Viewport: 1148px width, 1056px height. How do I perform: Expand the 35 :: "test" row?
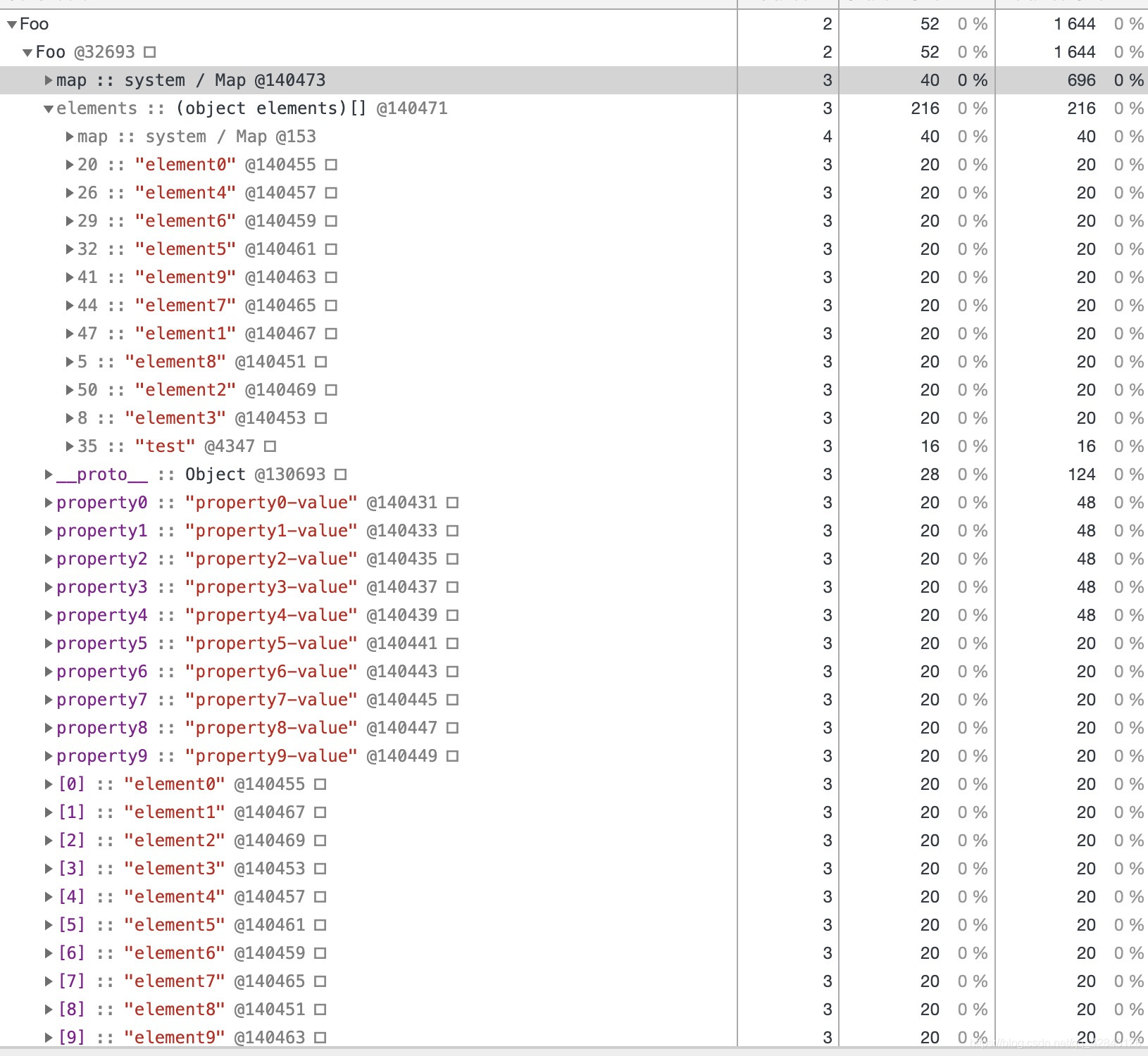(70, 446)
